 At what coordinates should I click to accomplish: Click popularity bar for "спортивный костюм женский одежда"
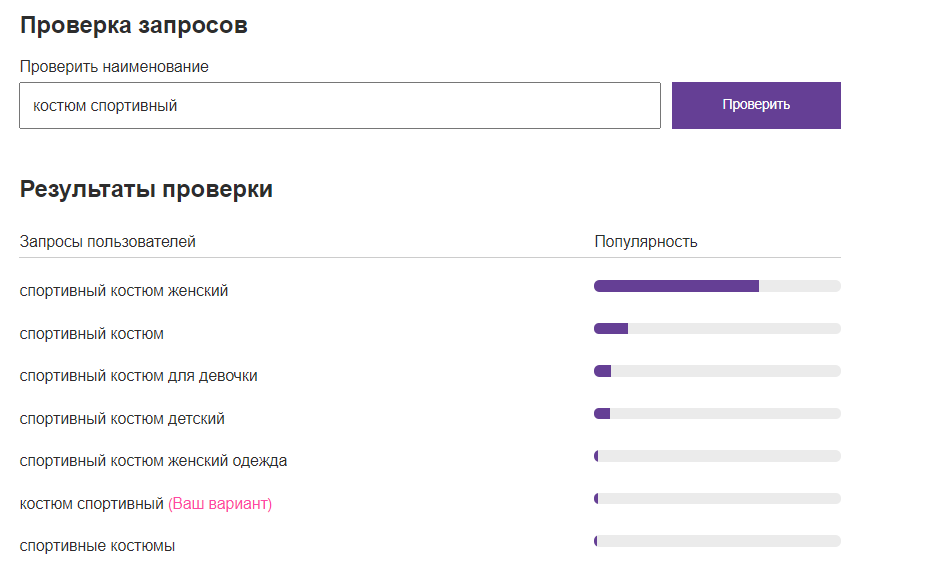pos(717,456)
